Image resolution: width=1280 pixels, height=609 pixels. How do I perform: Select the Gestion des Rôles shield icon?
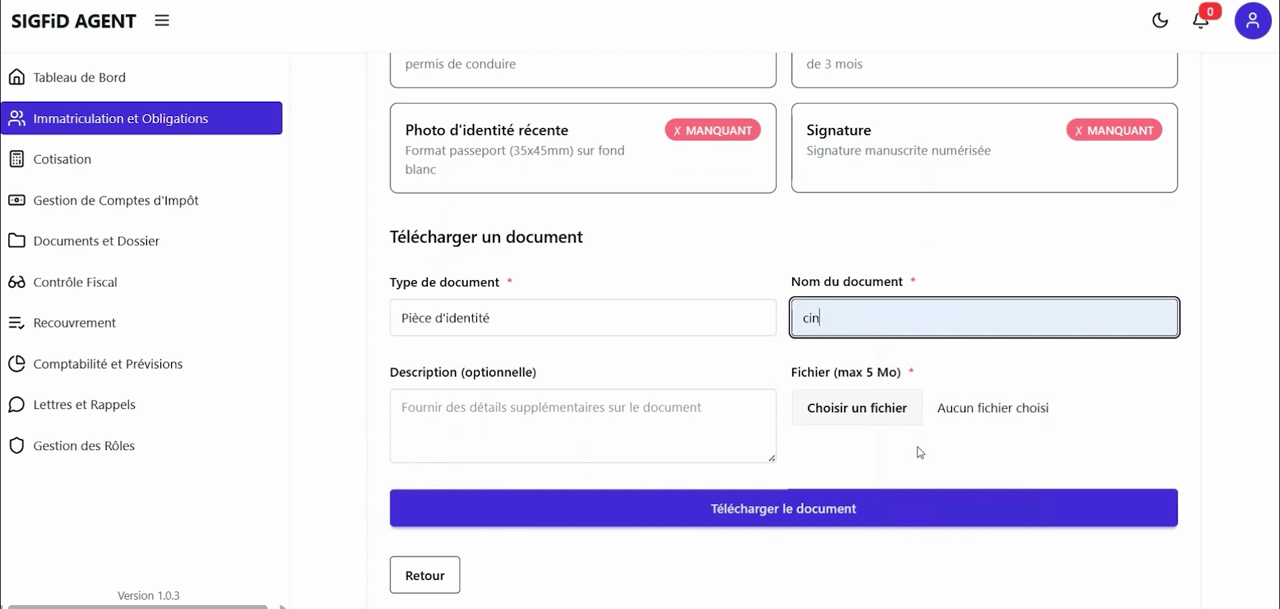[17, 445]
